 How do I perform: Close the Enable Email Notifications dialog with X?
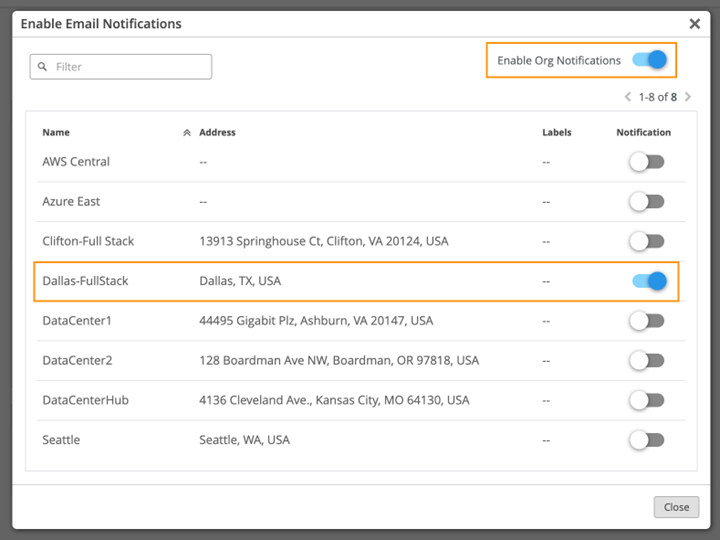click(x=695, y=23)
